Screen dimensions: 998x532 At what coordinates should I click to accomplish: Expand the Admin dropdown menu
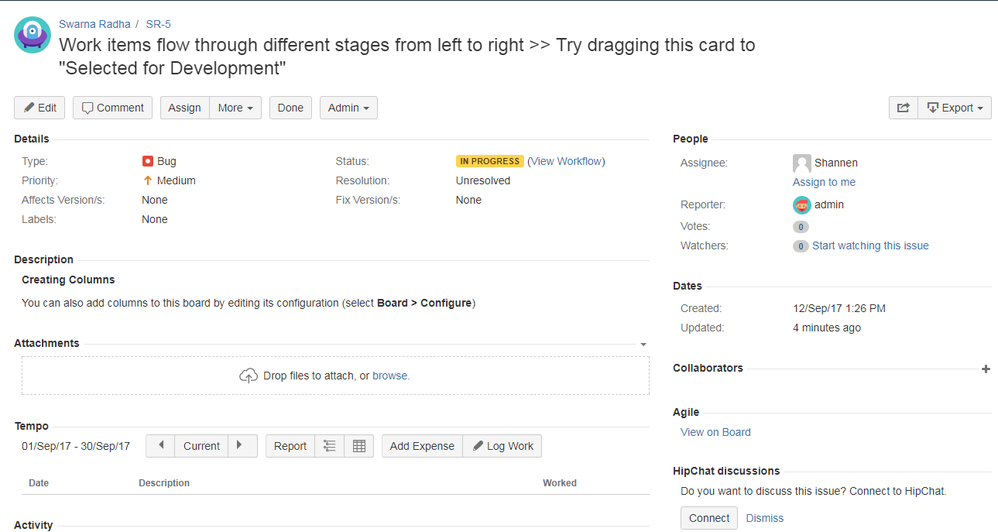pyautogui.click(x=348, y=108)
